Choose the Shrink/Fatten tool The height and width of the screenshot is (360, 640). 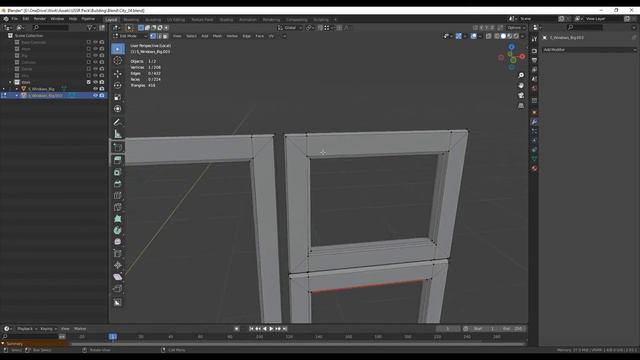pos(118,265)
